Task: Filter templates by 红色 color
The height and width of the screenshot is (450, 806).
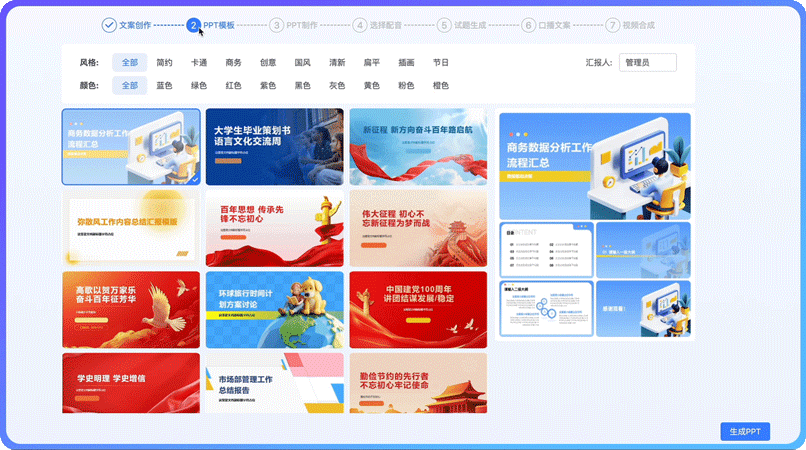Action: [x=233, y=86]
